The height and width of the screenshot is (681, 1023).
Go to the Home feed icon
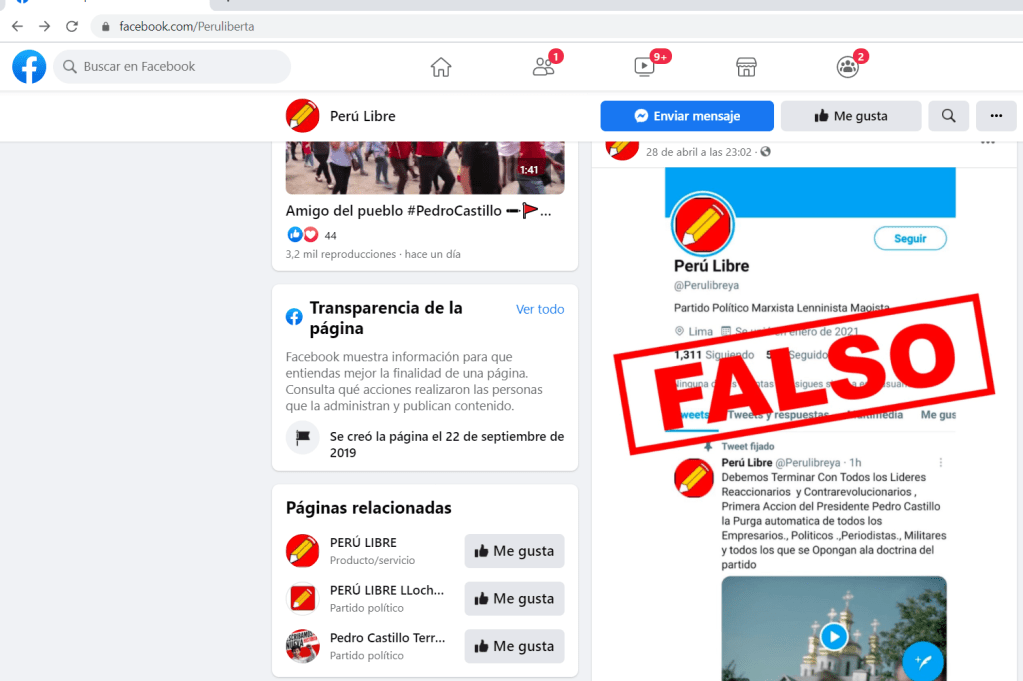point(441,67)
